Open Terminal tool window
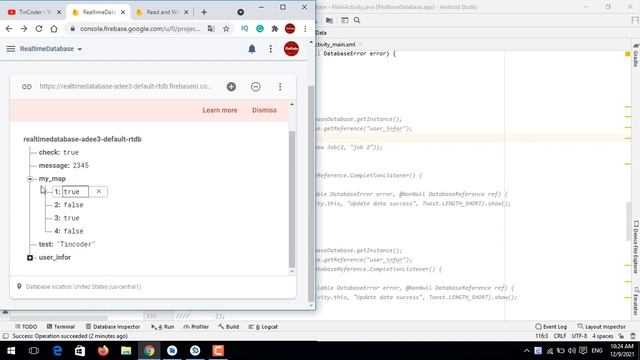Image resolution: width=640 pixels, height=360 pixels. [x=61, y=327]
